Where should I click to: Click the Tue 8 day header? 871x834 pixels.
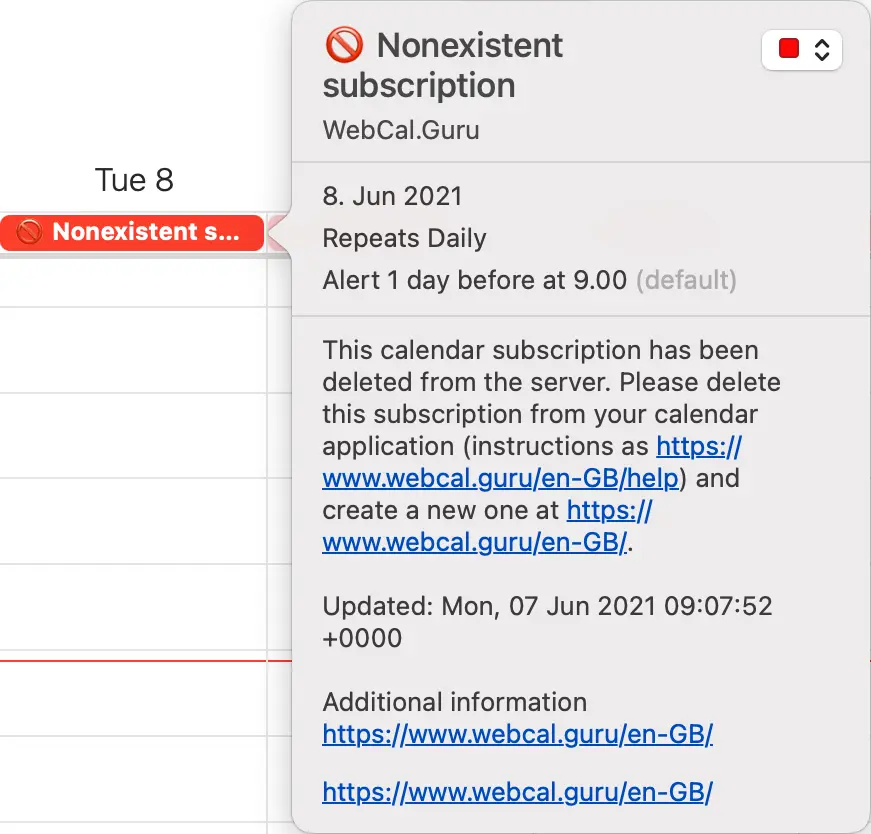(134, 179)
